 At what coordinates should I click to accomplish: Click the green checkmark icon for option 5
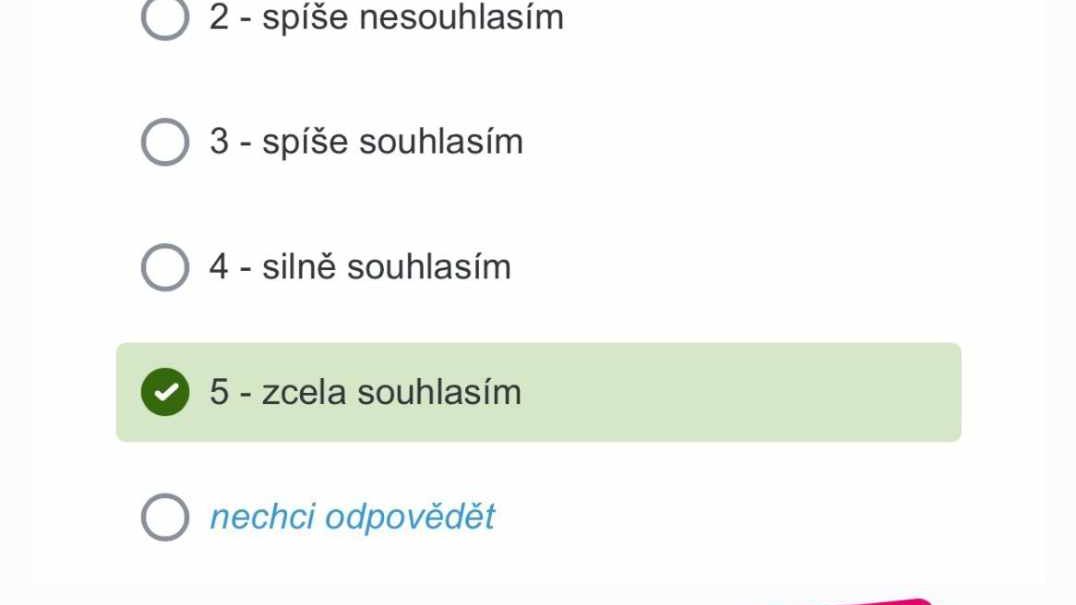point(165,392)
